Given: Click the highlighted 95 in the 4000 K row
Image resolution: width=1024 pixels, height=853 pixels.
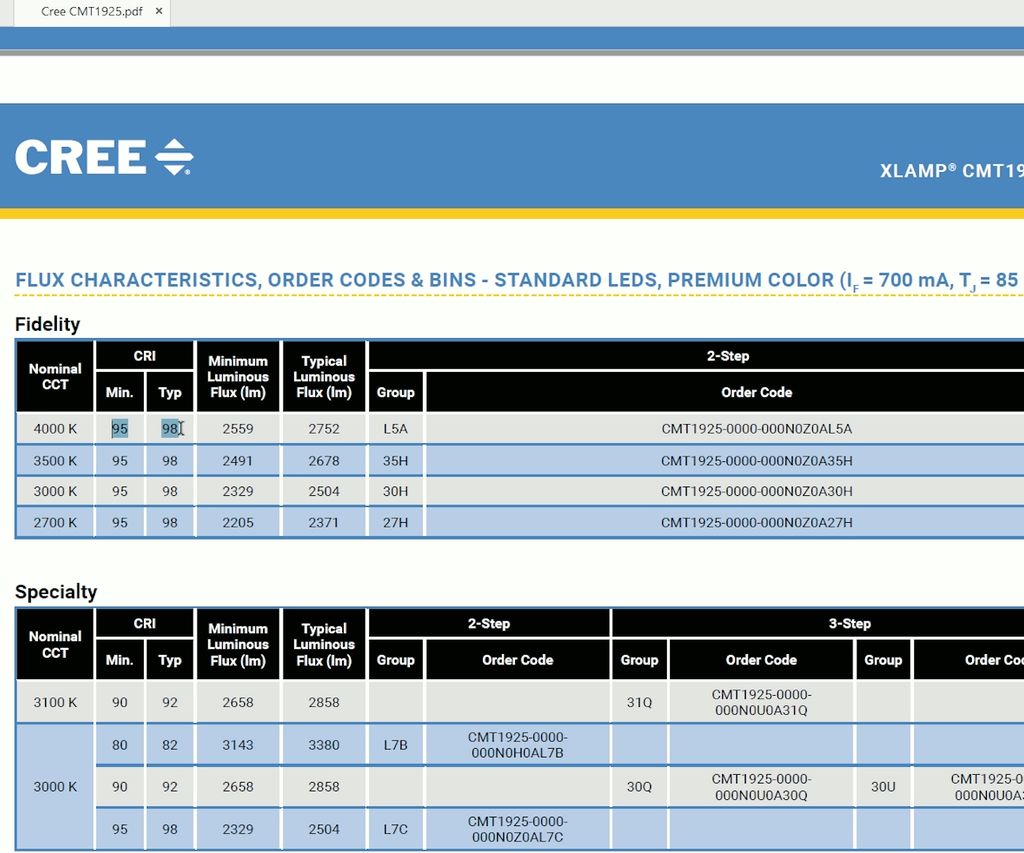Looking at the screenshot, I should tap(120, 429).
